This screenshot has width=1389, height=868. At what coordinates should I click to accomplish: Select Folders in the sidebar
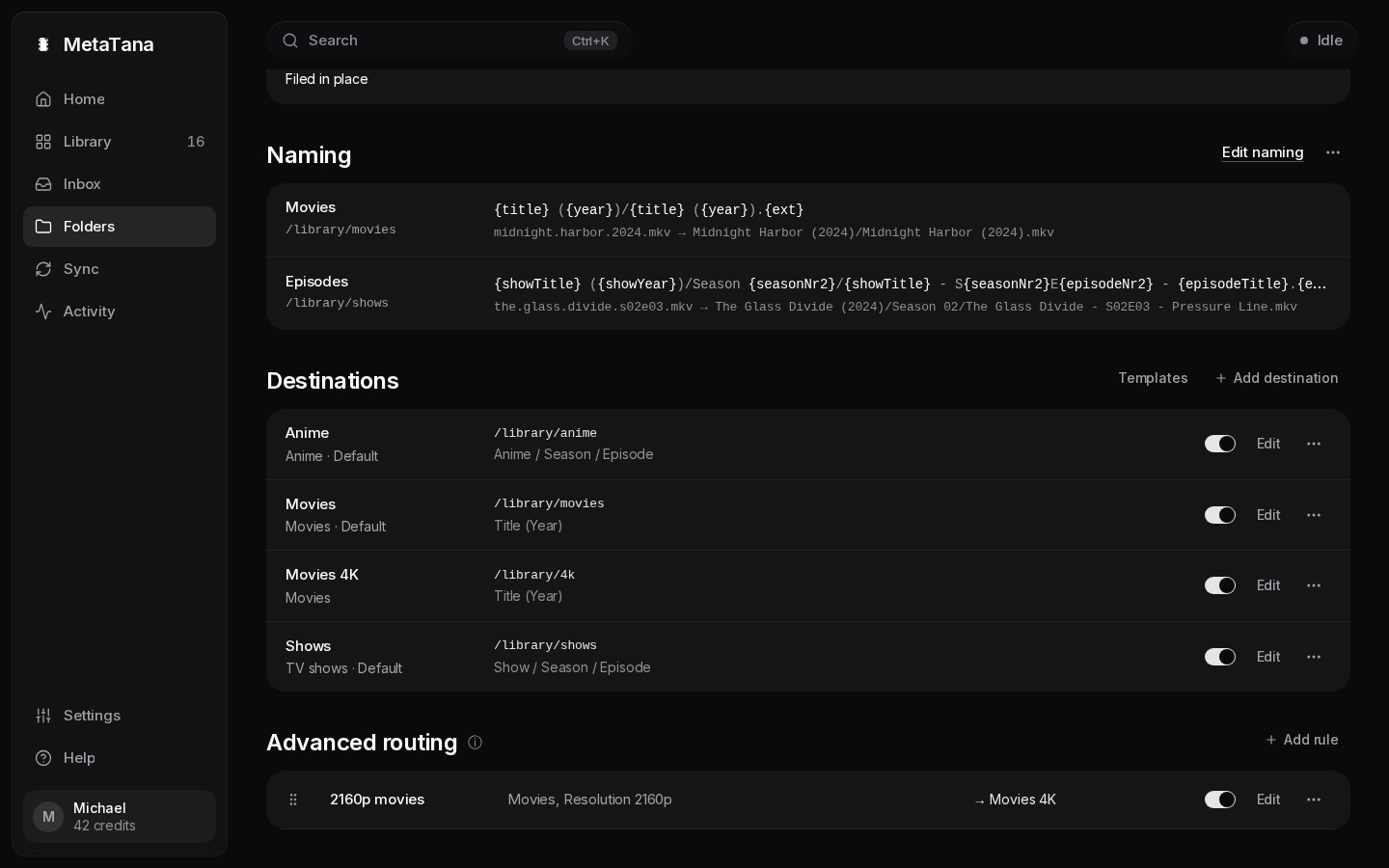[x=120, y=227]
